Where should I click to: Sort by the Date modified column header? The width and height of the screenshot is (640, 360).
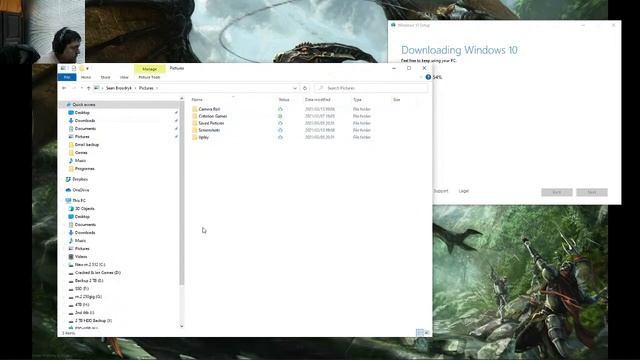pos(318,100)
